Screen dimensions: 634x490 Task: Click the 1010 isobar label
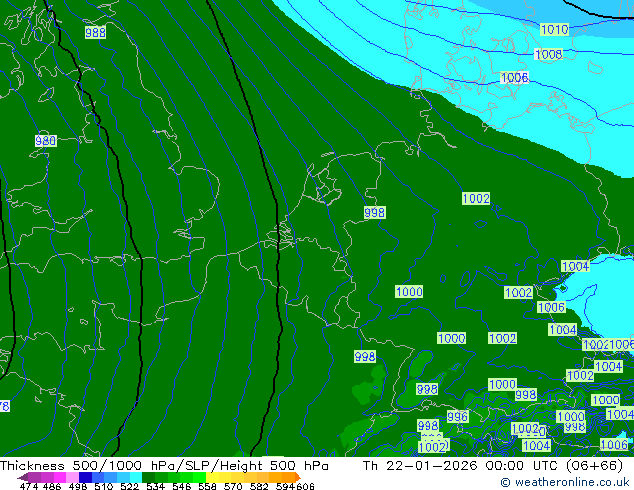click(x=554, y=30)
